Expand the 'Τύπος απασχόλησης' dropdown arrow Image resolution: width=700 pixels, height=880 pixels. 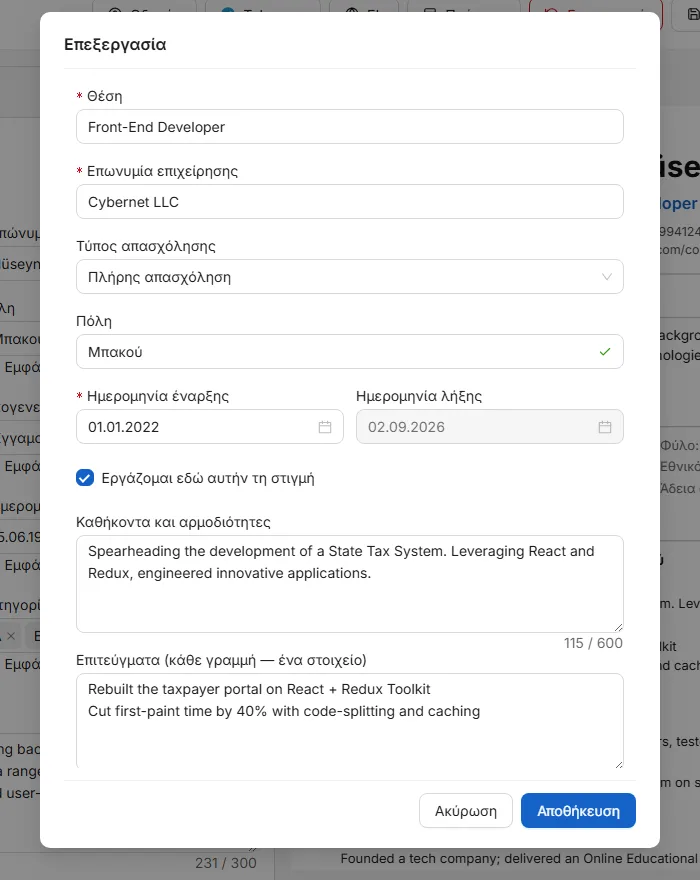tap(606, 277)
